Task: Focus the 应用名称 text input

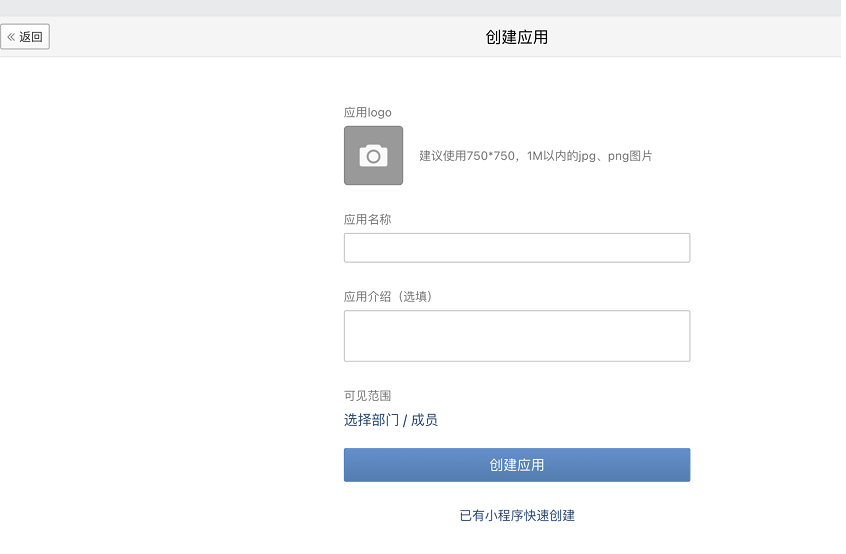Action: (517, 248)
